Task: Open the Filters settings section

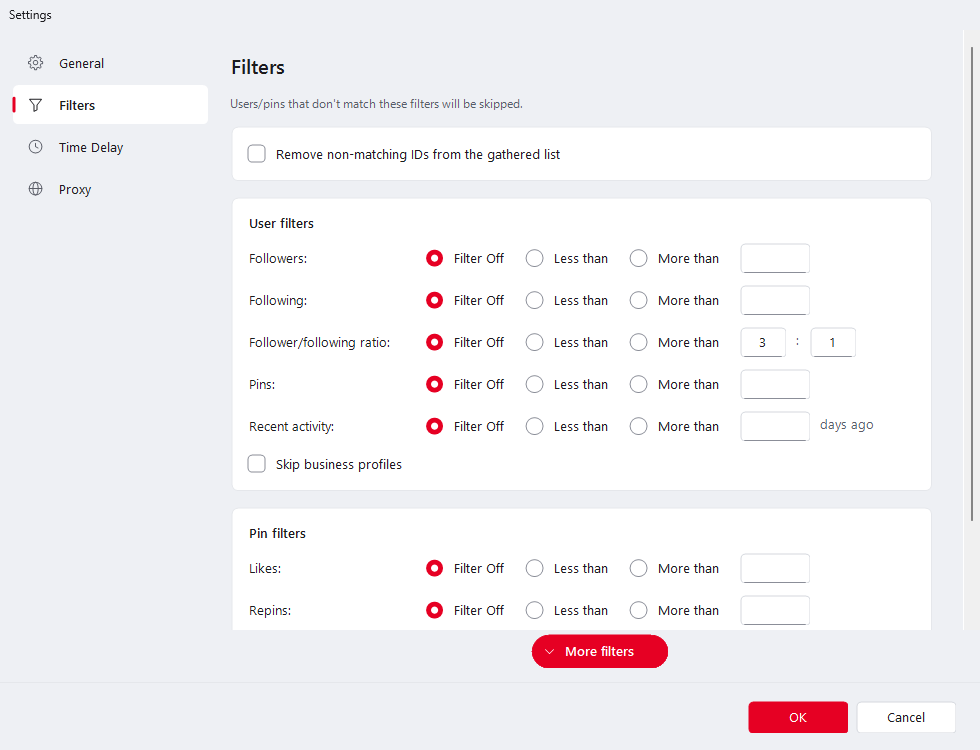Action: pyautogui.click(x=110, y=105)
